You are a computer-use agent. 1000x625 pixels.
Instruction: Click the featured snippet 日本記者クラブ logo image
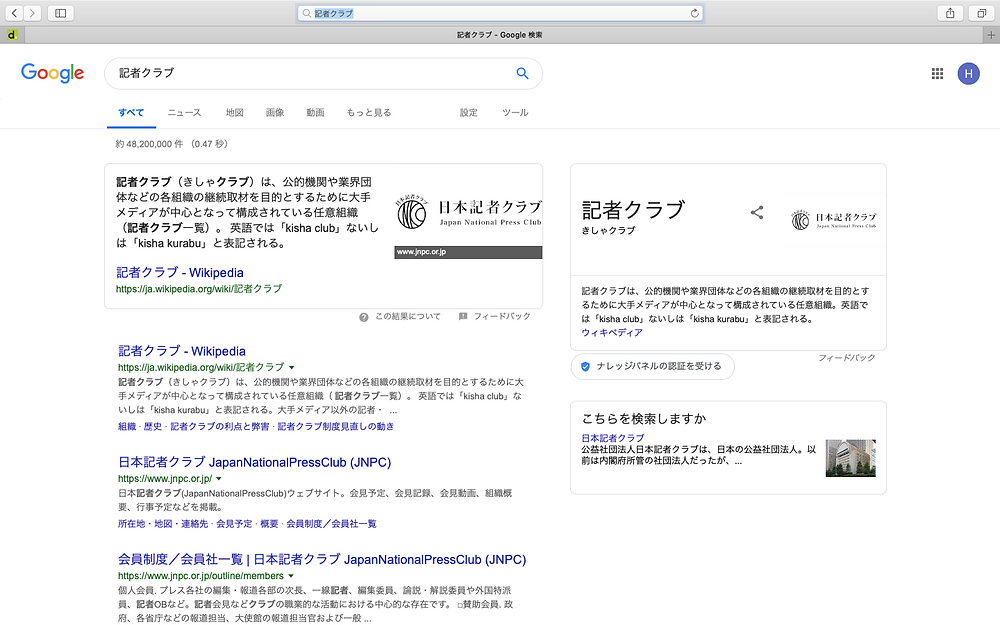pos(469,214)
